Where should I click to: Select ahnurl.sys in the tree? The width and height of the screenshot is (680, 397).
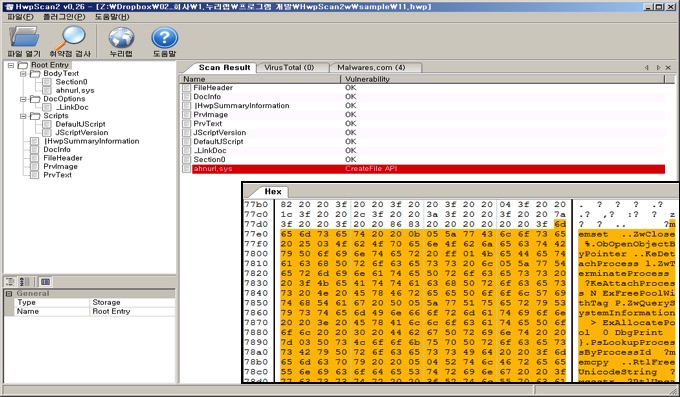(x=75, y=90)
